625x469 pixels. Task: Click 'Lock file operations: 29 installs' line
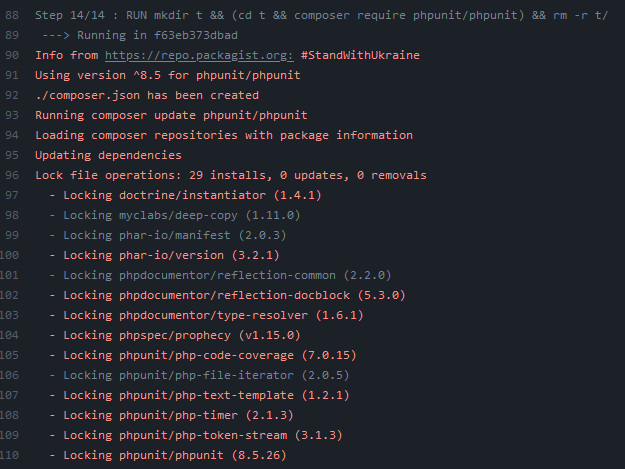pos(231,175)
